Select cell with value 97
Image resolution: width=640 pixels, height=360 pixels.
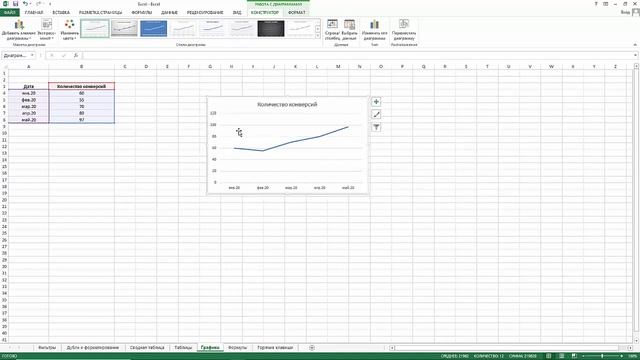click(82, 120)
